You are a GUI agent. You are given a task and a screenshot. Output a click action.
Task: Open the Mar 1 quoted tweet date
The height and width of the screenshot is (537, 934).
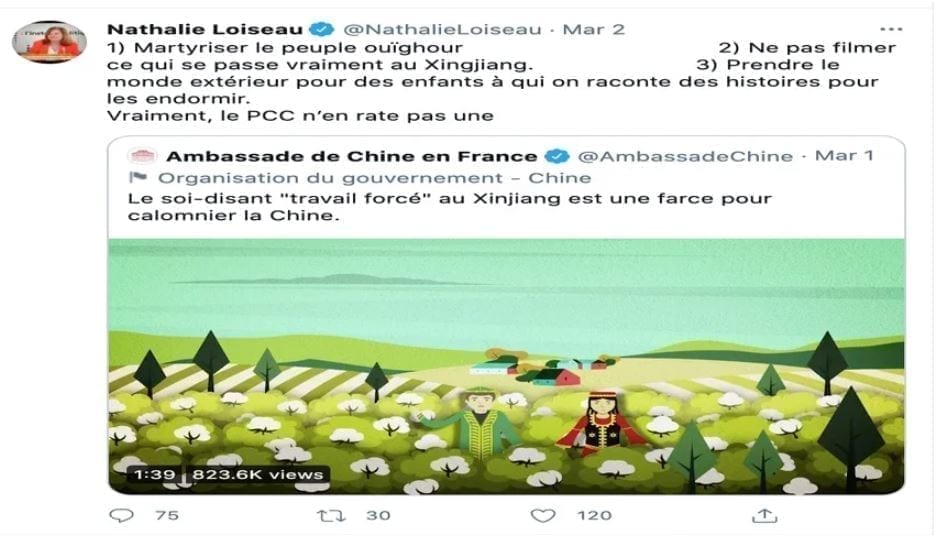(844, 155)
